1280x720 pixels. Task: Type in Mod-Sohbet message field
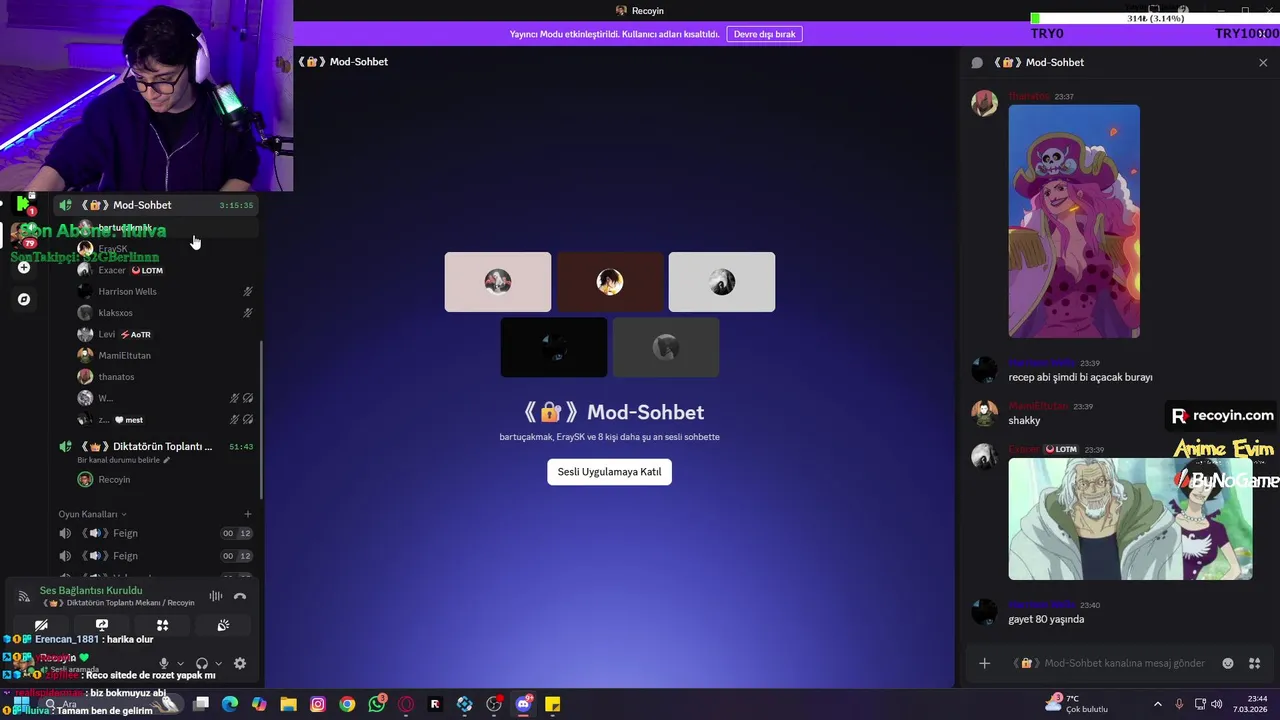(1110, 663)
